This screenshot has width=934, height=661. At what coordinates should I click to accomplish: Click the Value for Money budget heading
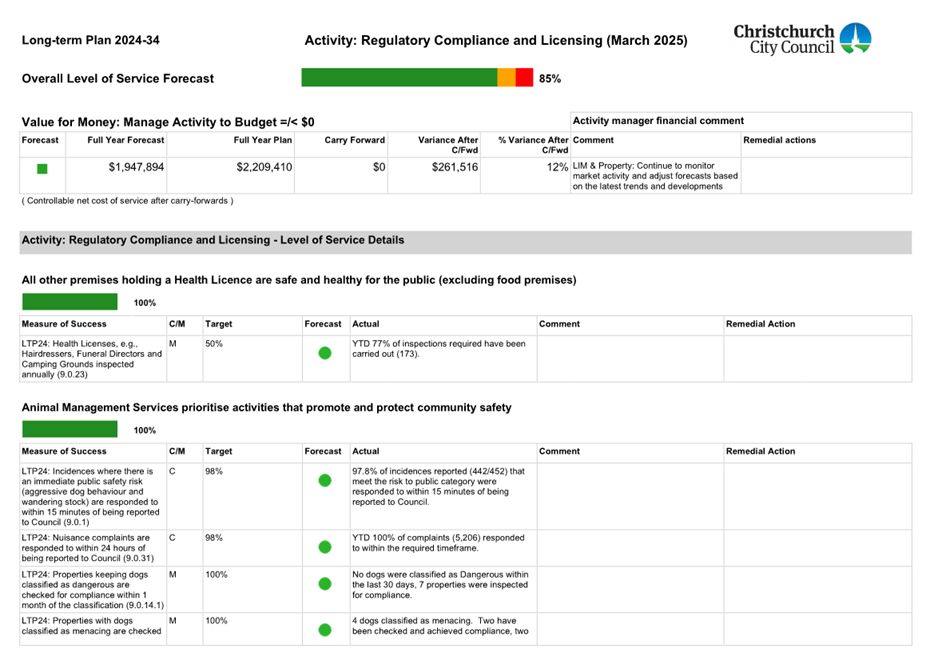point(168,122)
